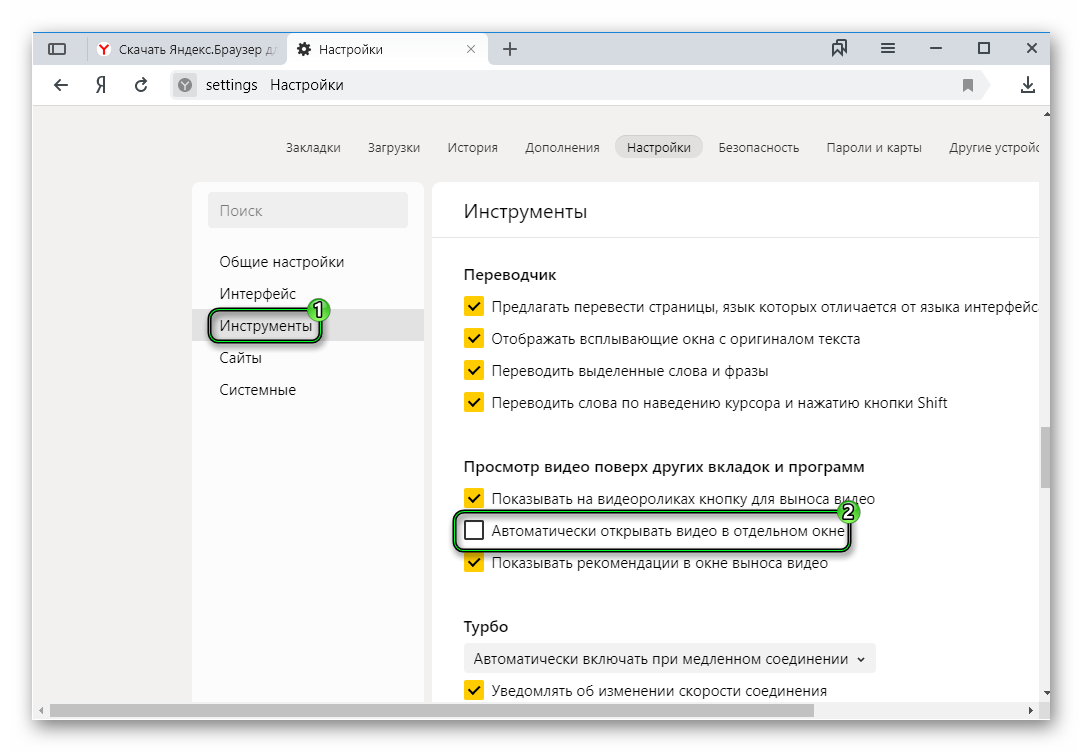Viewport: 1082px width, 752px height.
Task: Click the Поиск search field
Action: (307, 210)
